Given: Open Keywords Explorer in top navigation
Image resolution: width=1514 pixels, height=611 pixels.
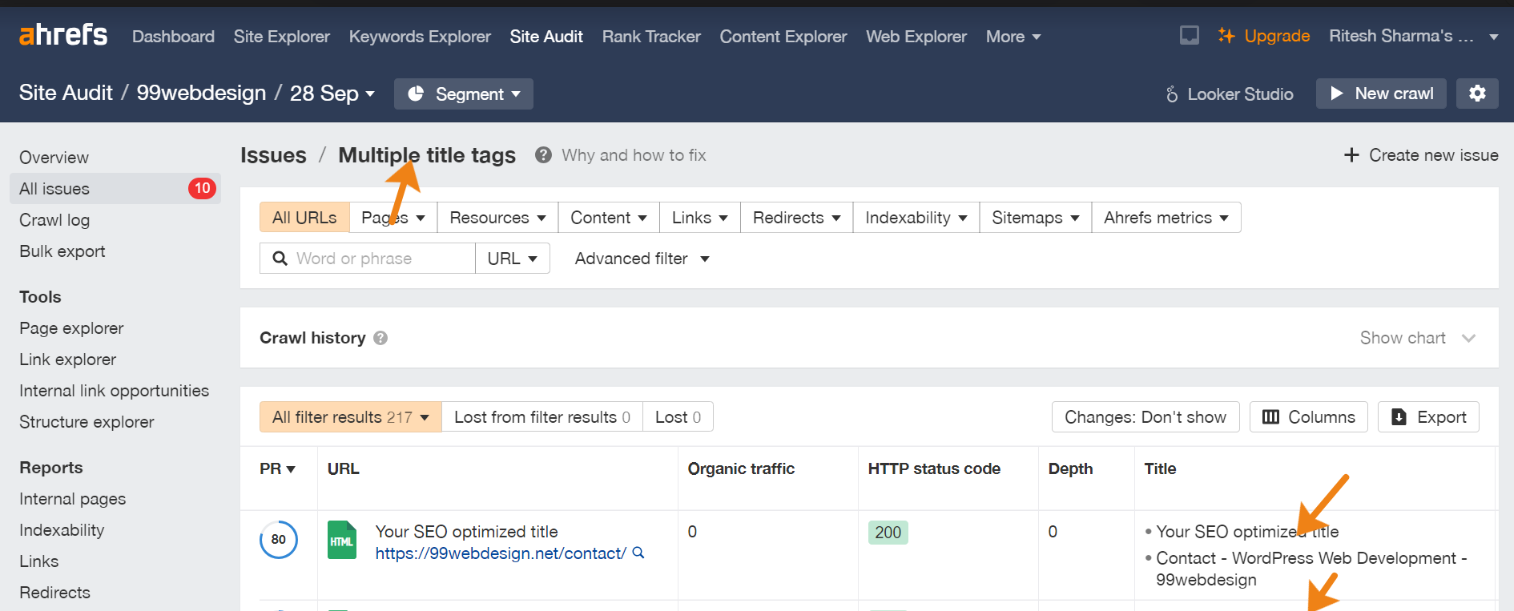Looking at the screenshot, I should tap(419, 36).
